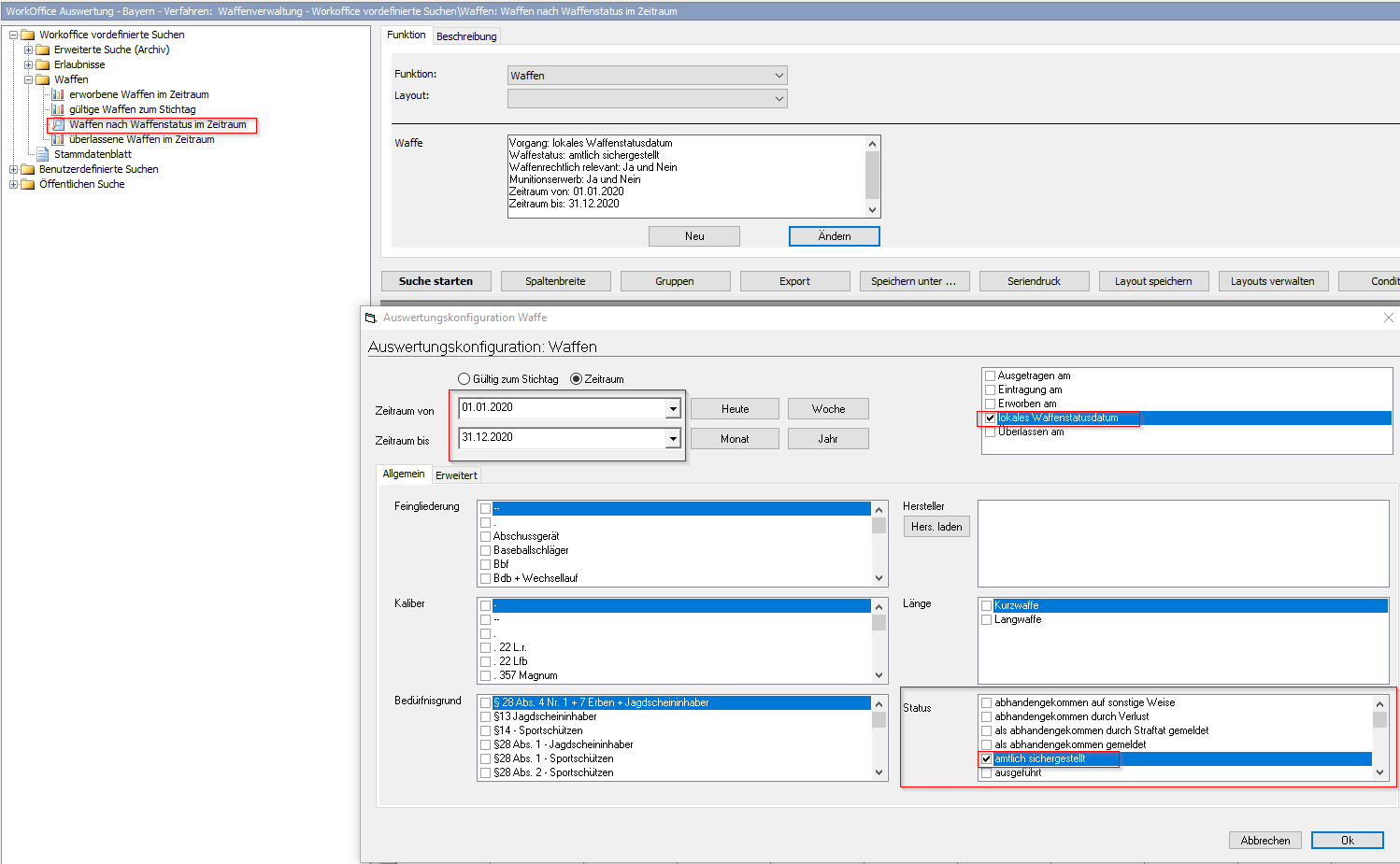This screenshot has width=1400, height=864.
Task: Check the Langwaffe checkbox
Action: tap(986, 619)
